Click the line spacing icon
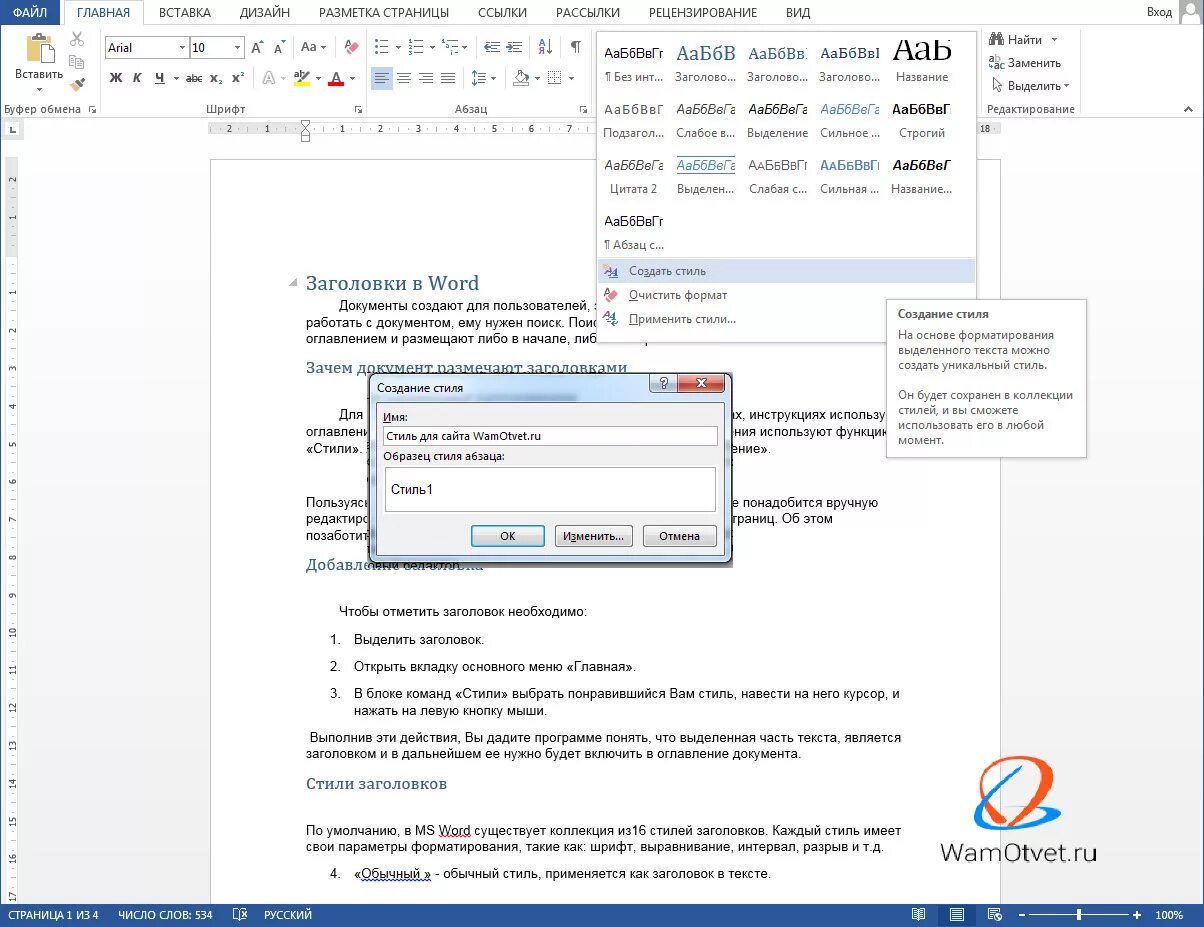Image resolution: width=1204 pixels, height=927 pixels. pyautogui.click(x=478, y=78)
